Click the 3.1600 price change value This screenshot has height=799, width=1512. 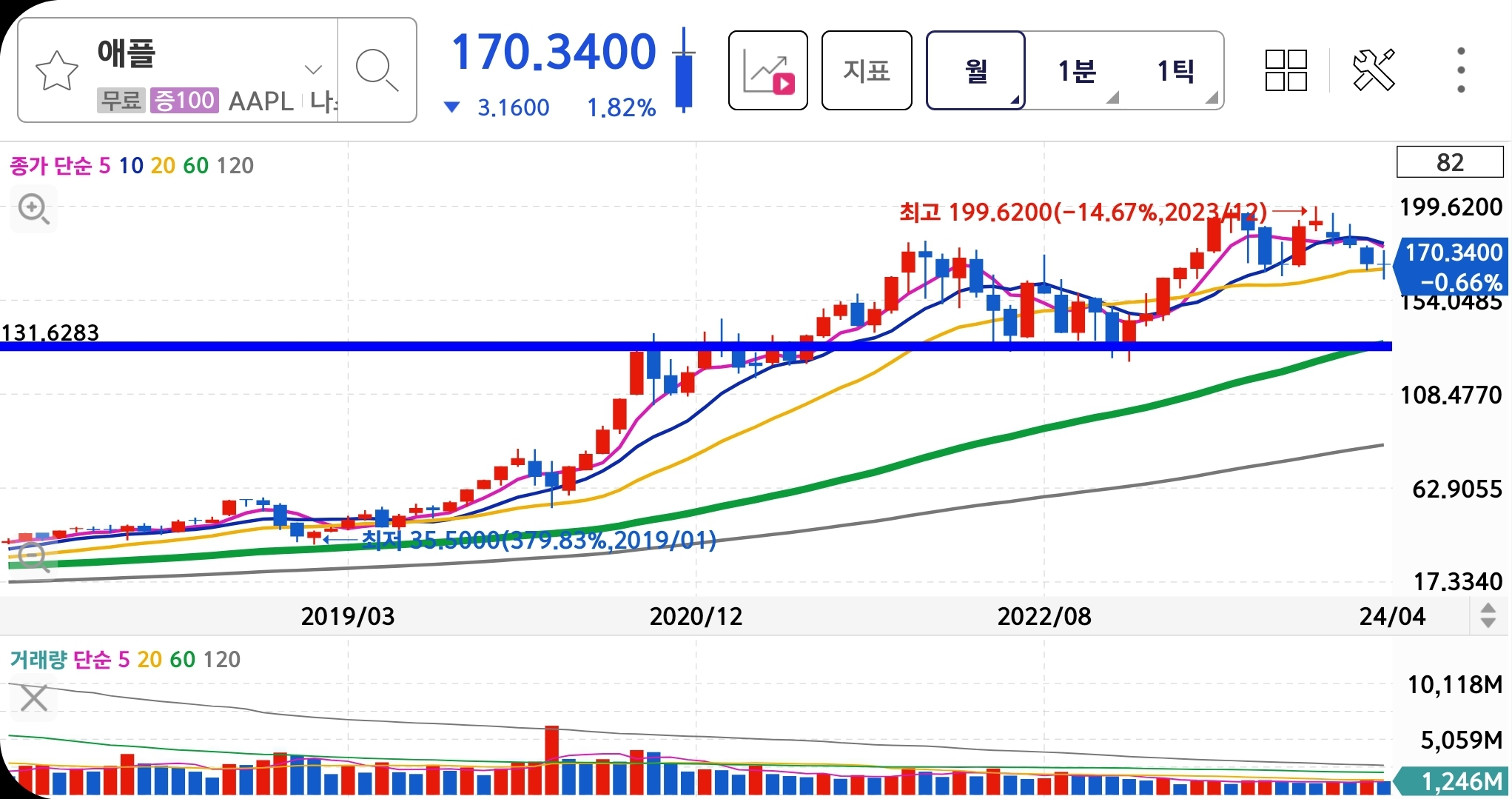(x=513, y=108)
